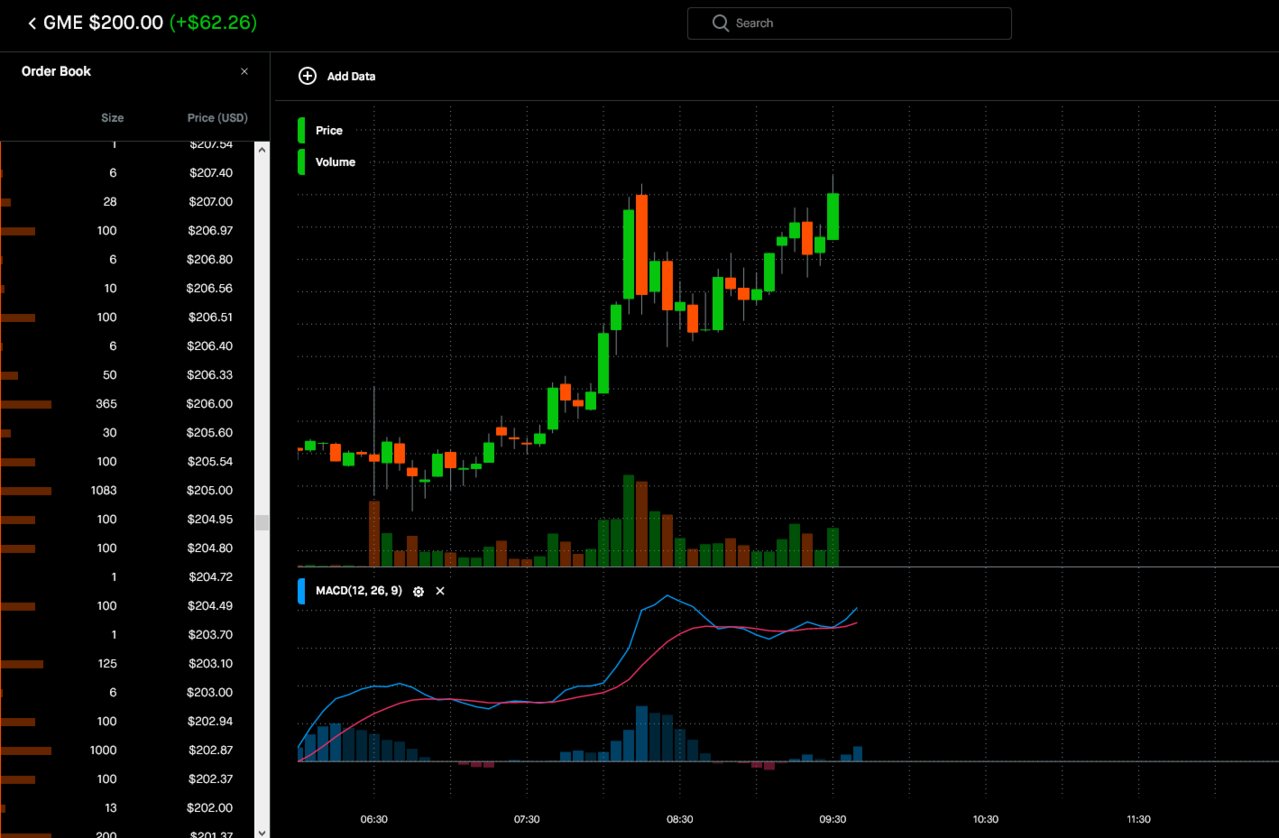This screenshot has width=1279, height=838.
Task: Click the GME $200.00 ticker title
Action: point(103,23)
